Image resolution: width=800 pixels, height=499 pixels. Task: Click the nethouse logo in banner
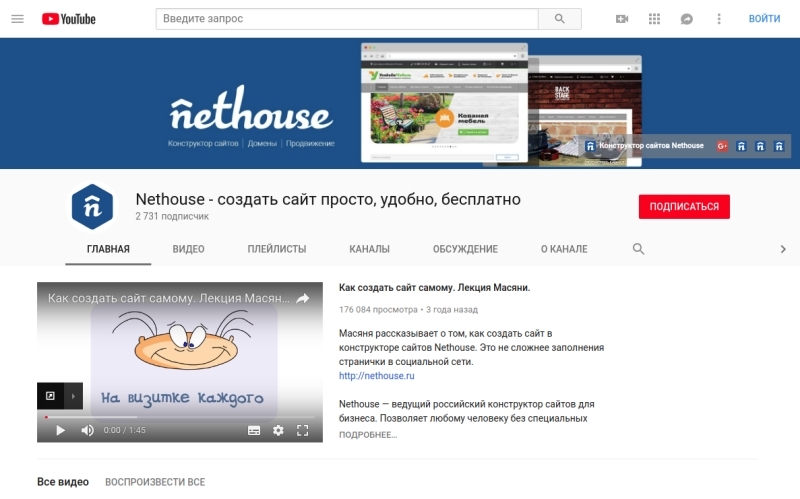(251, 108)
